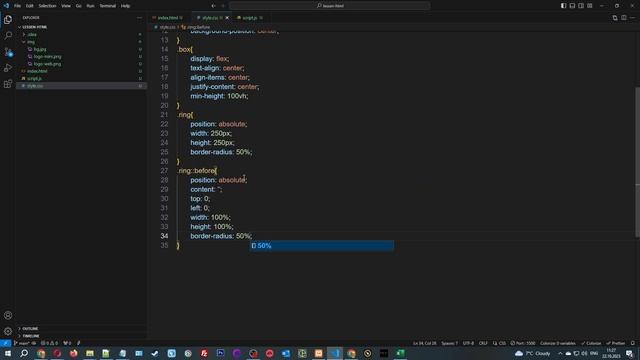Image resolution: width=640 pixels, height=360 pixels.
Task: Select the 50% autocomplete suggestion
Action: pyautogui.click(x=322, y=246)
